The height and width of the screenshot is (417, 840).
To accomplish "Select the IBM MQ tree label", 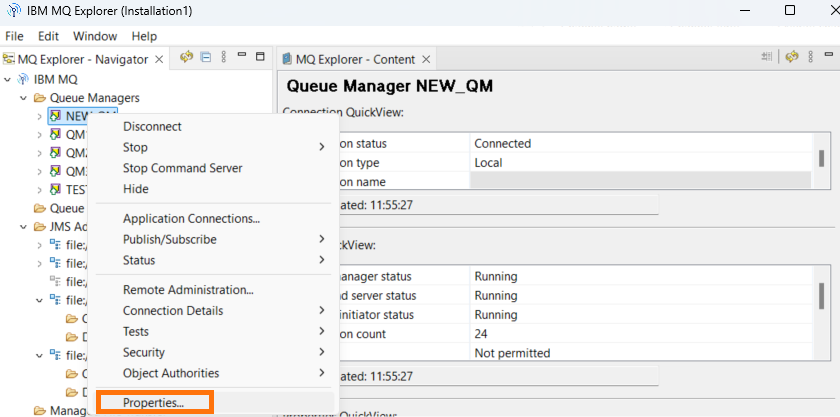I will pos(56,79).
